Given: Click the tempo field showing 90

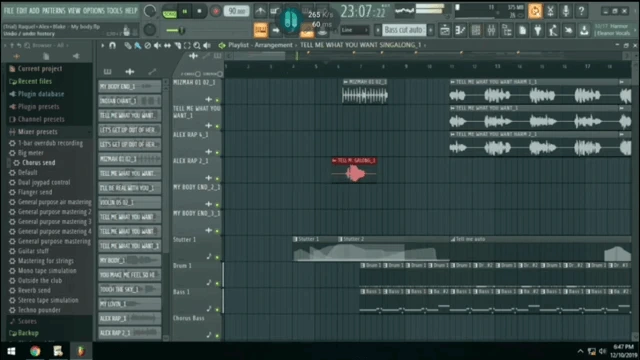Looking at the screenshot, I should [x=236, y=11].
